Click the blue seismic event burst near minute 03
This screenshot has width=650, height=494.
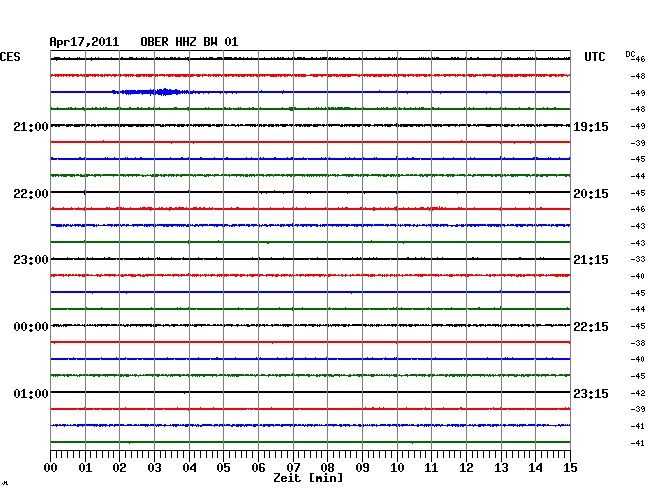(151, 92)
